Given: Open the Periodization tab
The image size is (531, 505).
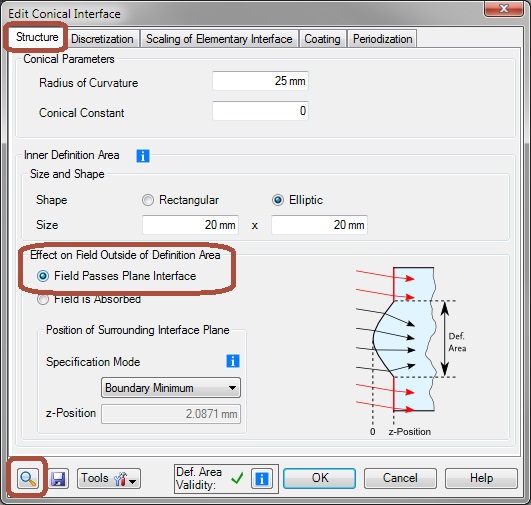Looking at the screenshot, I should click(382, 39).
